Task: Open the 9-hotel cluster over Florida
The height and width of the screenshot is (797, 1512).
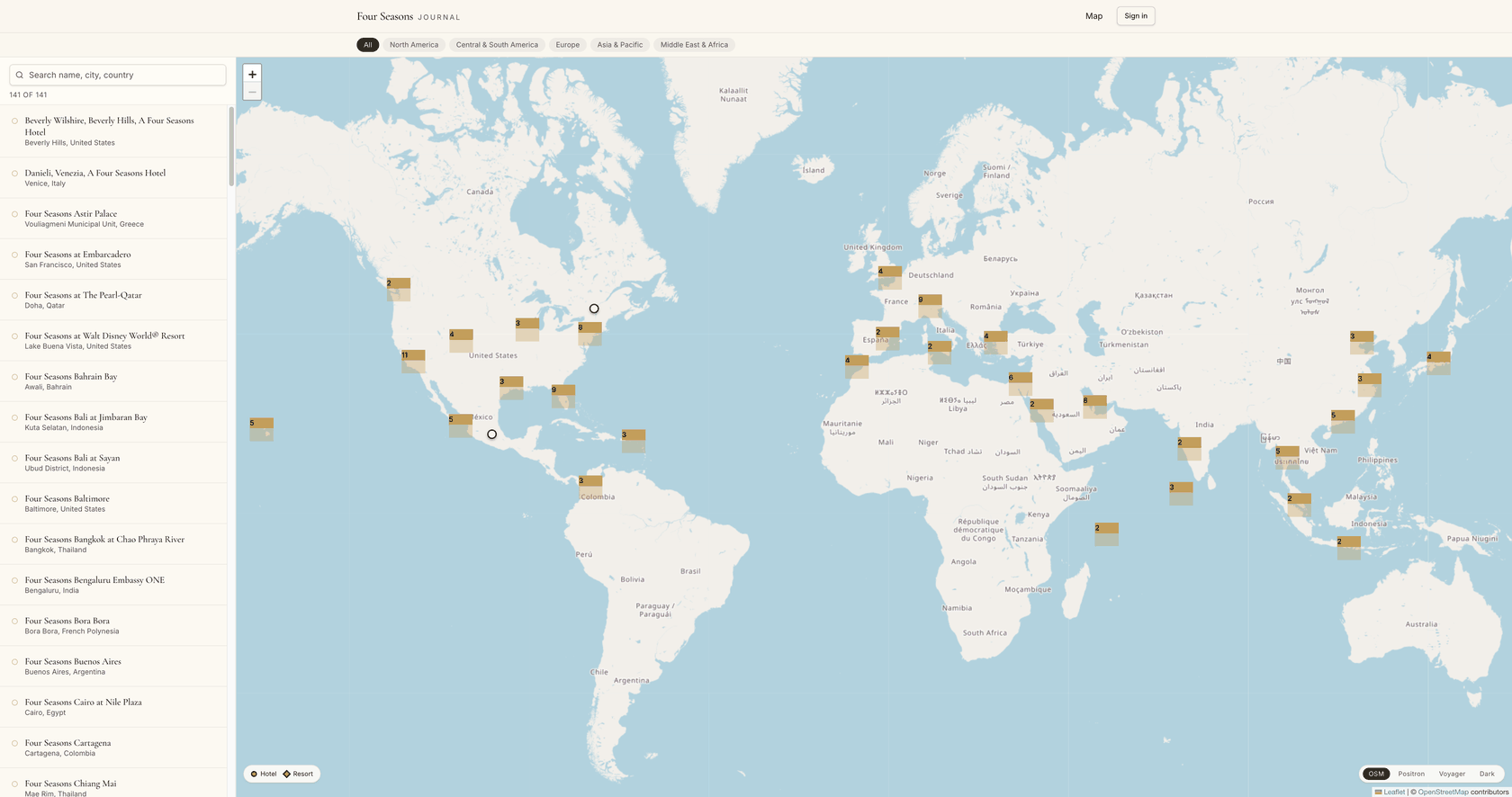Action: (x=562, y=397)
